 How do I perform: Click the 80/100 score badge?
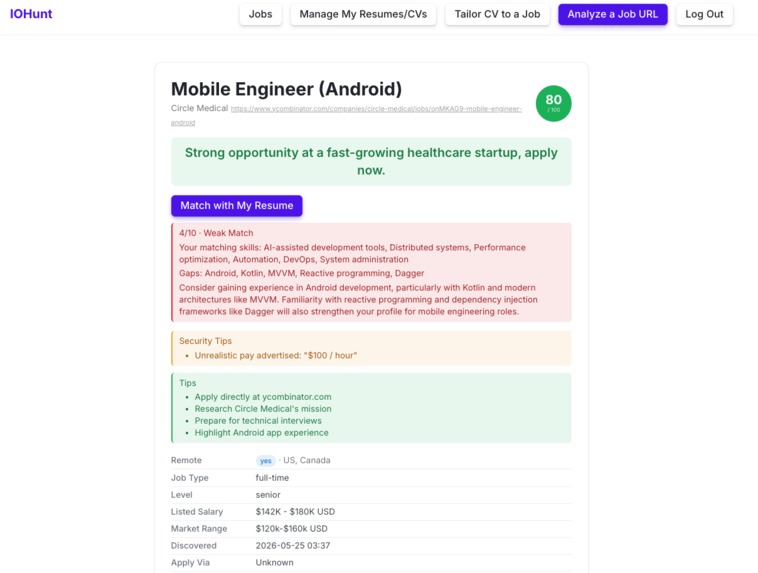pos(554,103)
